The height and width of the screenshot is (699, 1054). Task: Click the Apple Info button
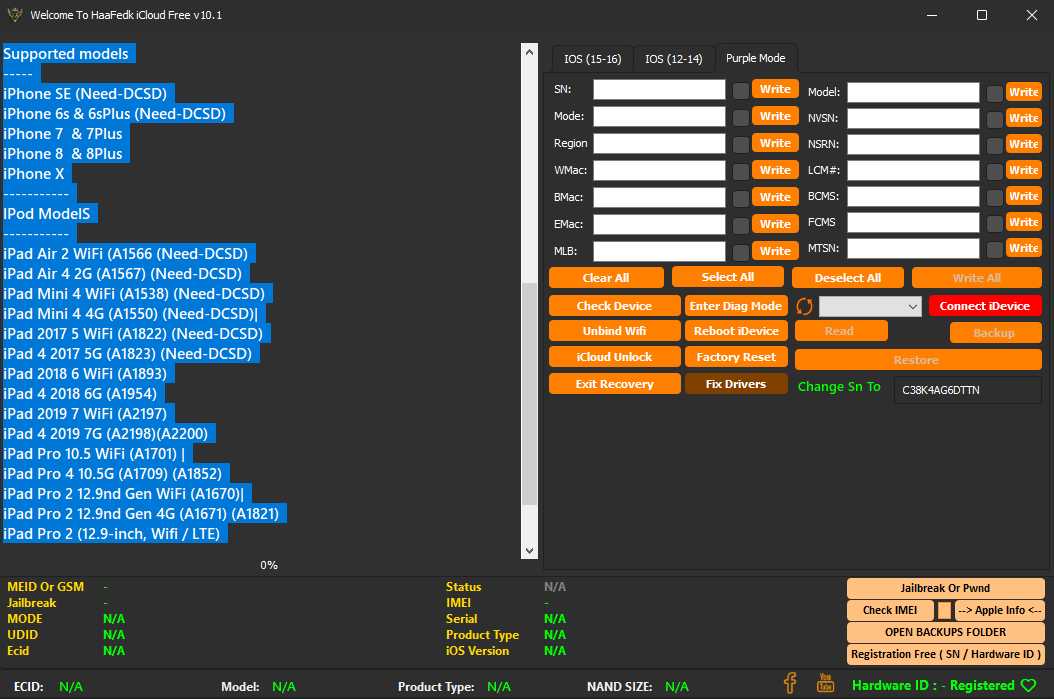pos(999,610)
